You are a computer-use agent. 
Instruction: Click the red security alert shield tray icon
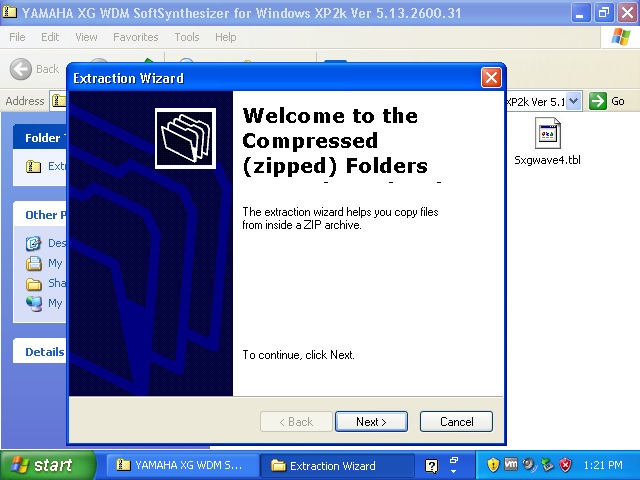(565, 465)
